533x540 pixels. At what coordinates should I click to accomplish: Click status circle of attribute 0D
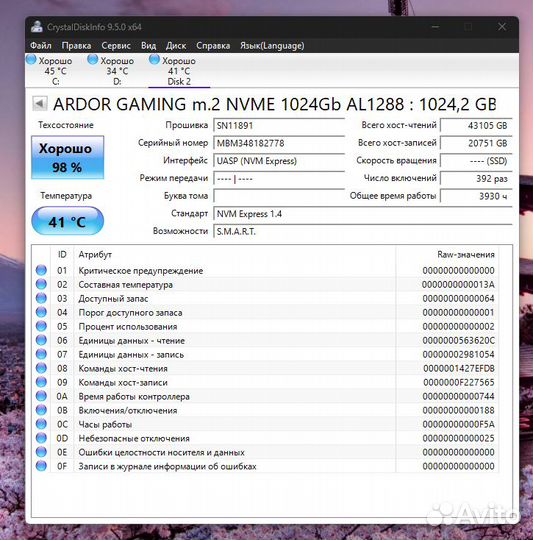coord(41,438)
